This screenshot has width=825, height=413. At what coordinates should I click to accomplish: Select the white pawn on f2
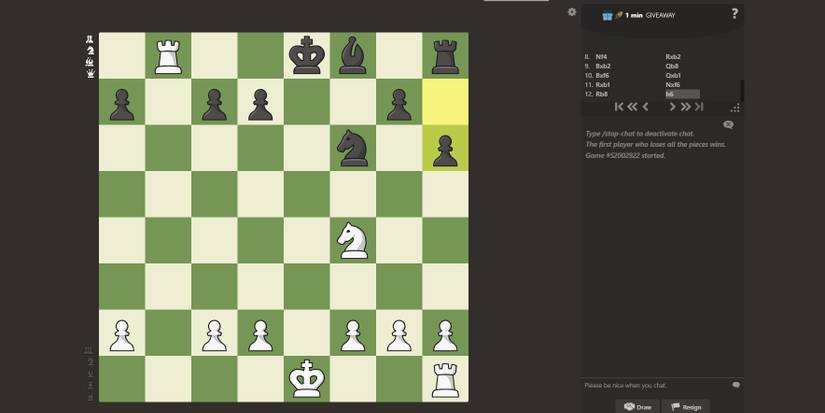point(353,335)
